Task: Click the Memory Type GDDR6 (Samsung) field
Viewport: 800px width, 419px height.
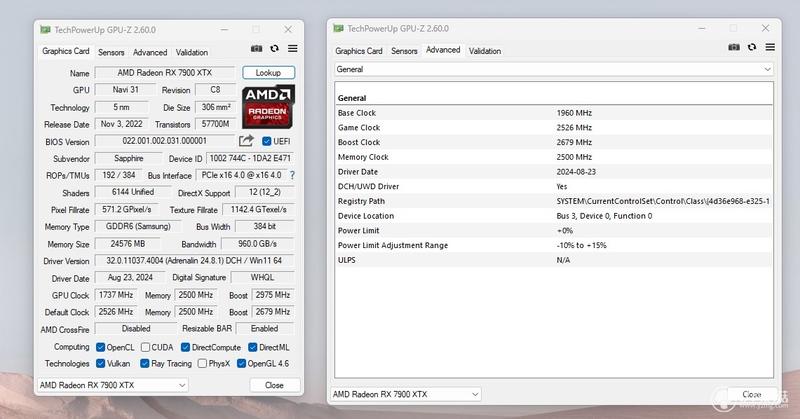Action: pos(138,226)
